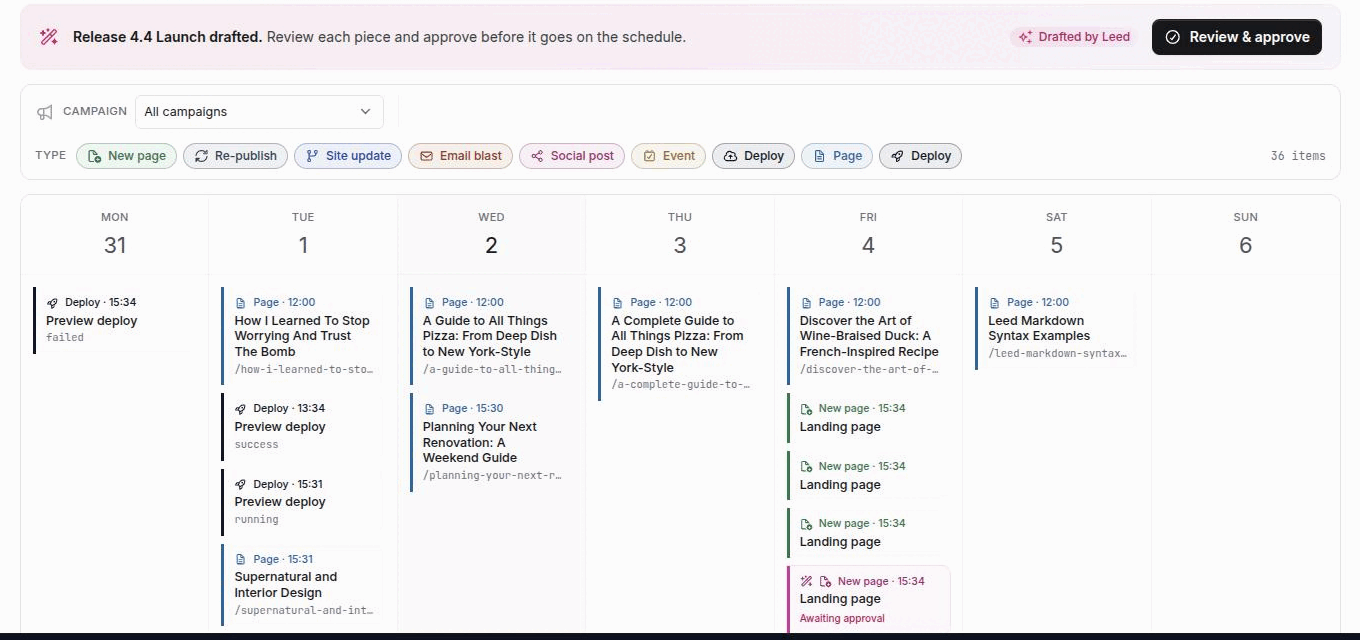Click page icon on Wine-Braised Duck card
The height and width of the screenshot is (640, 1360).
(x=806, y=303)
